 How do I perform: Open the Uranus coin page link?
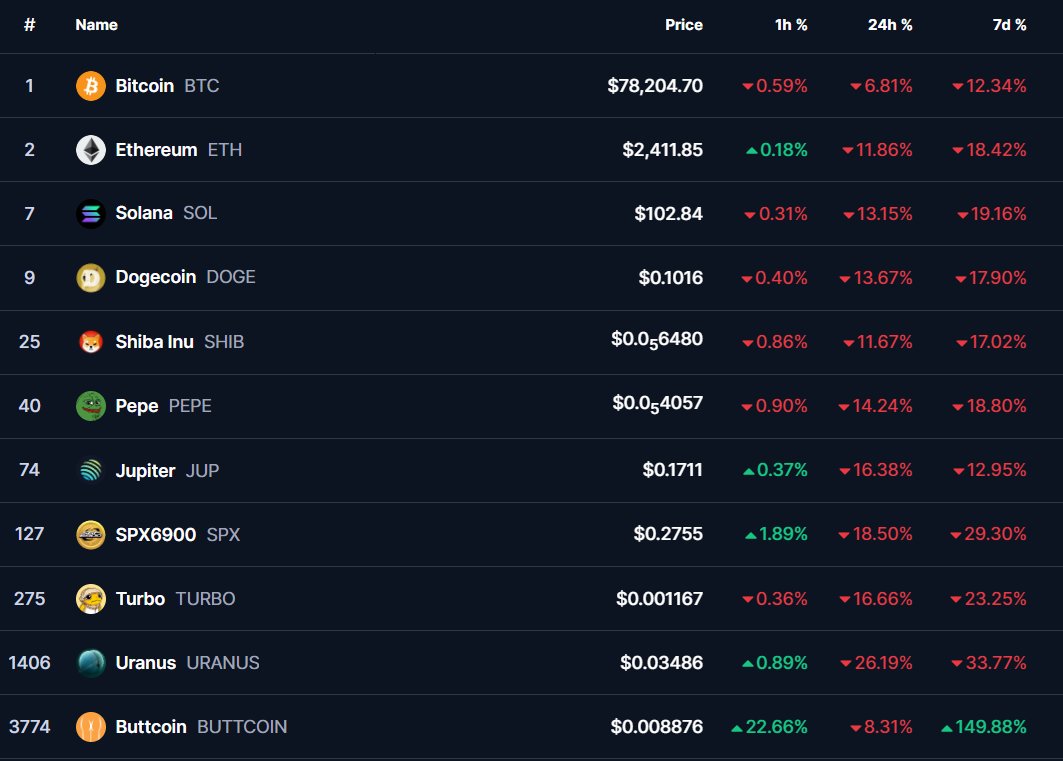coord(146,663)
